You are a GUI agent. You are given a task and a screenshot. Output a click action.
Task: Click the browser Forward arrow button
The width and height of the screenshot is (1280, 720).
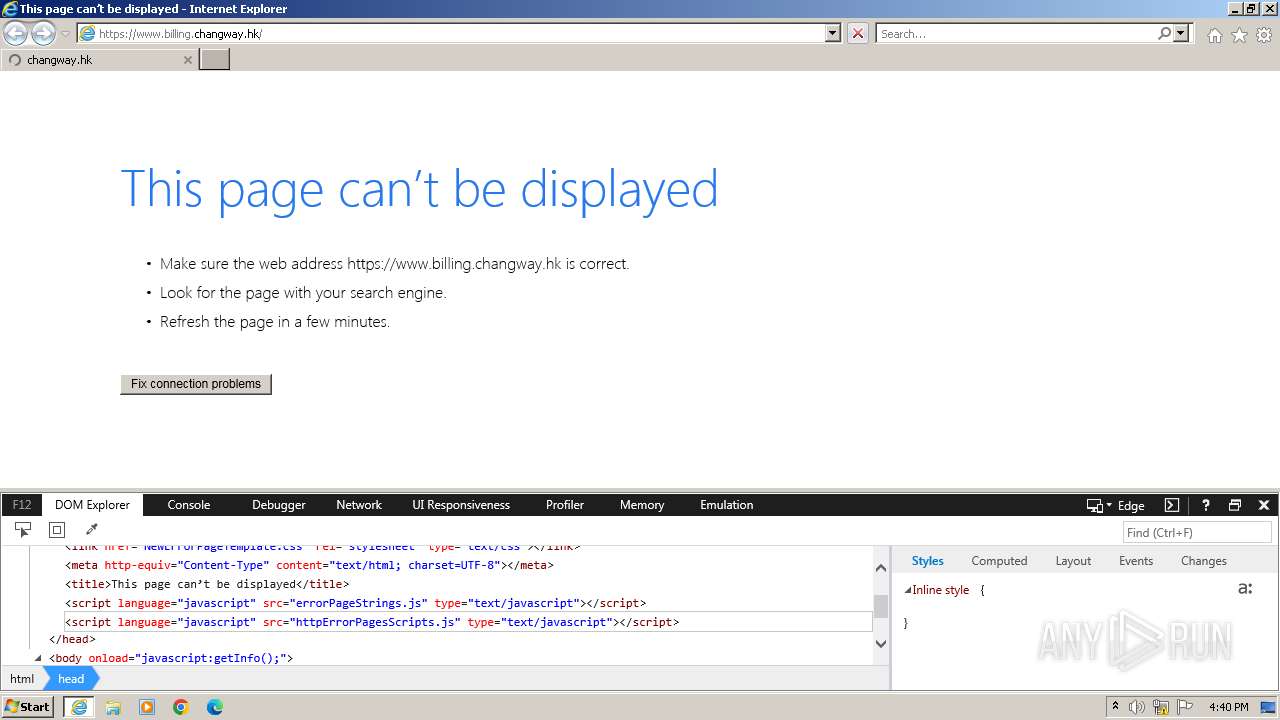click(43, 33)
